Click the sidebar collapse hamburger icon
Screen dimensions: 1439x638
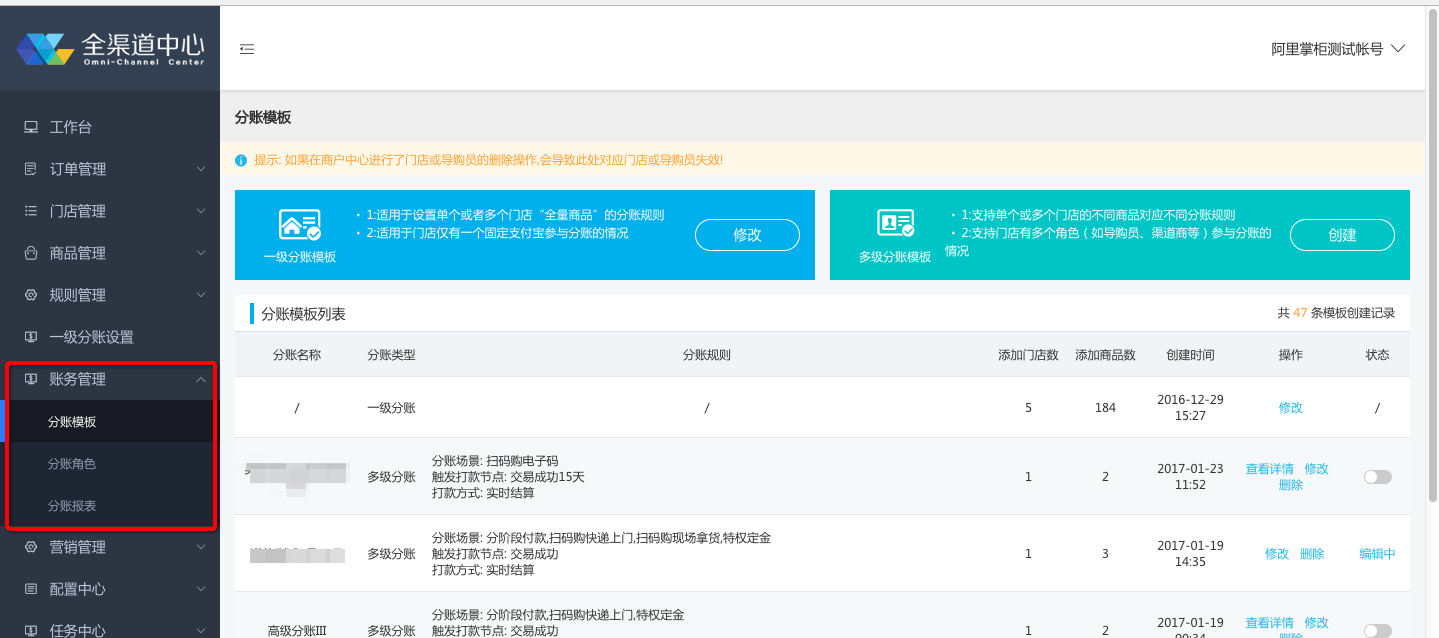[247, 49]
